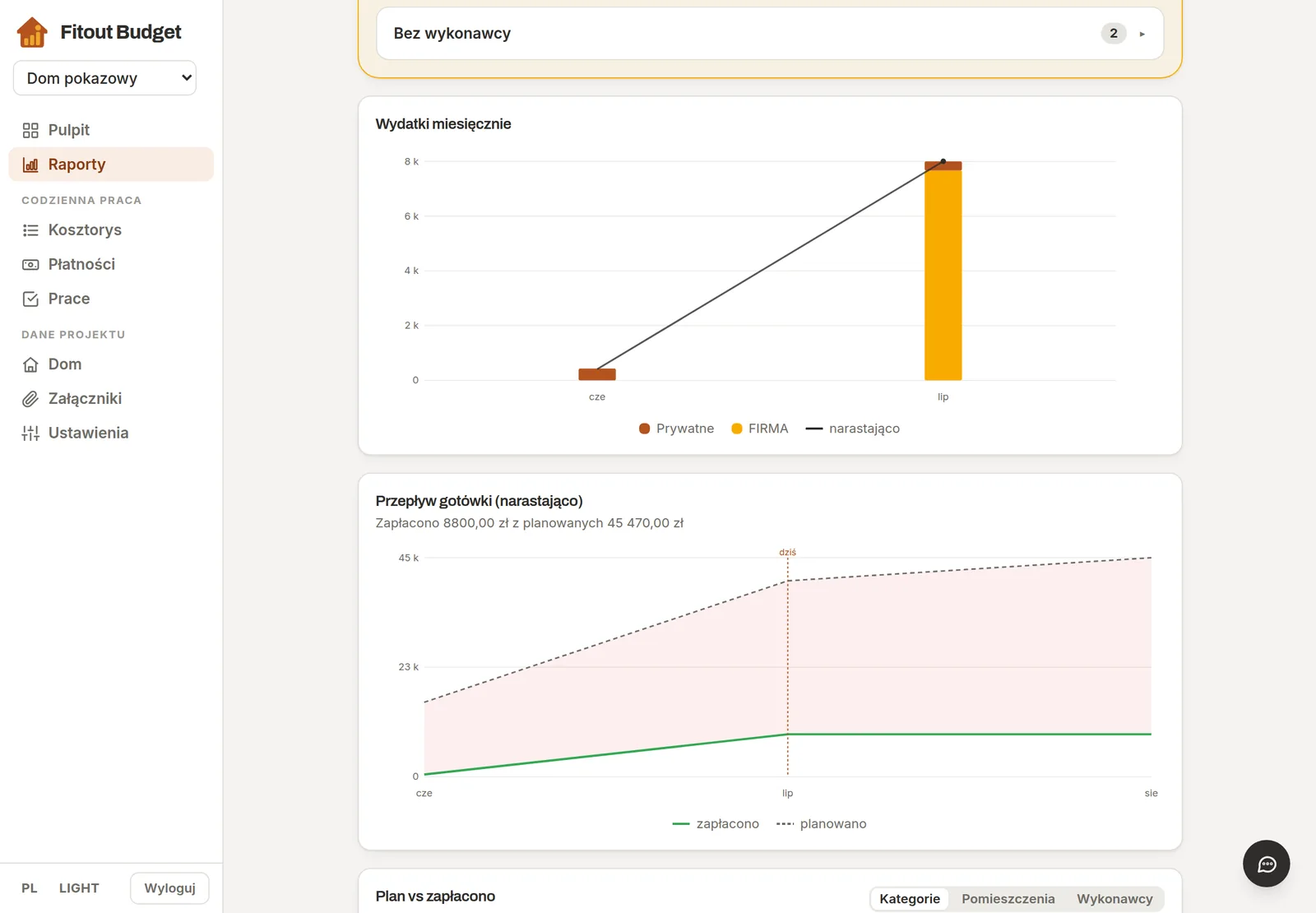Open the Dom pokazowy project dropdown
This screenshot has height=913, width=1316.
pos(104,78)
